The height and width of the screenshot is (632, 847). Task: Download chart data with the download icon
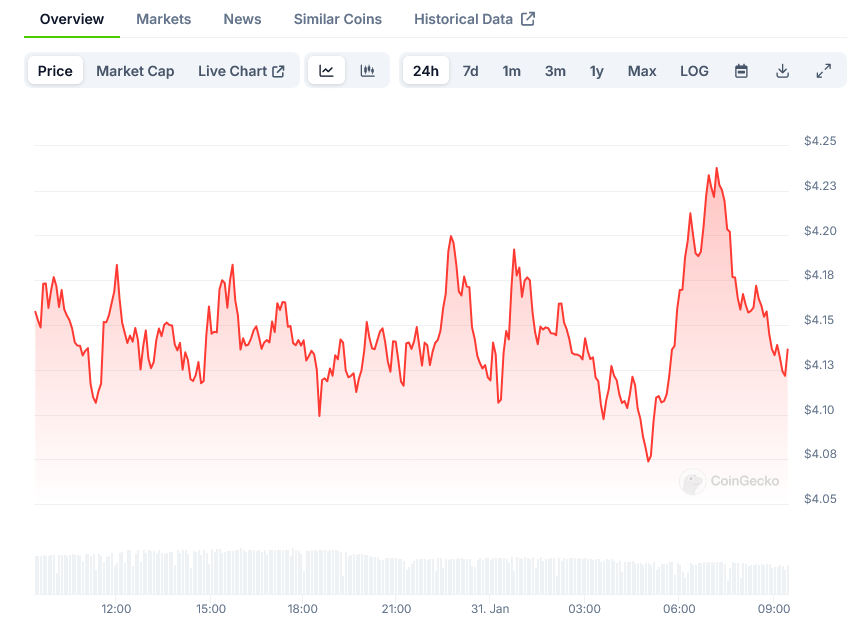[x=783, y=71]
